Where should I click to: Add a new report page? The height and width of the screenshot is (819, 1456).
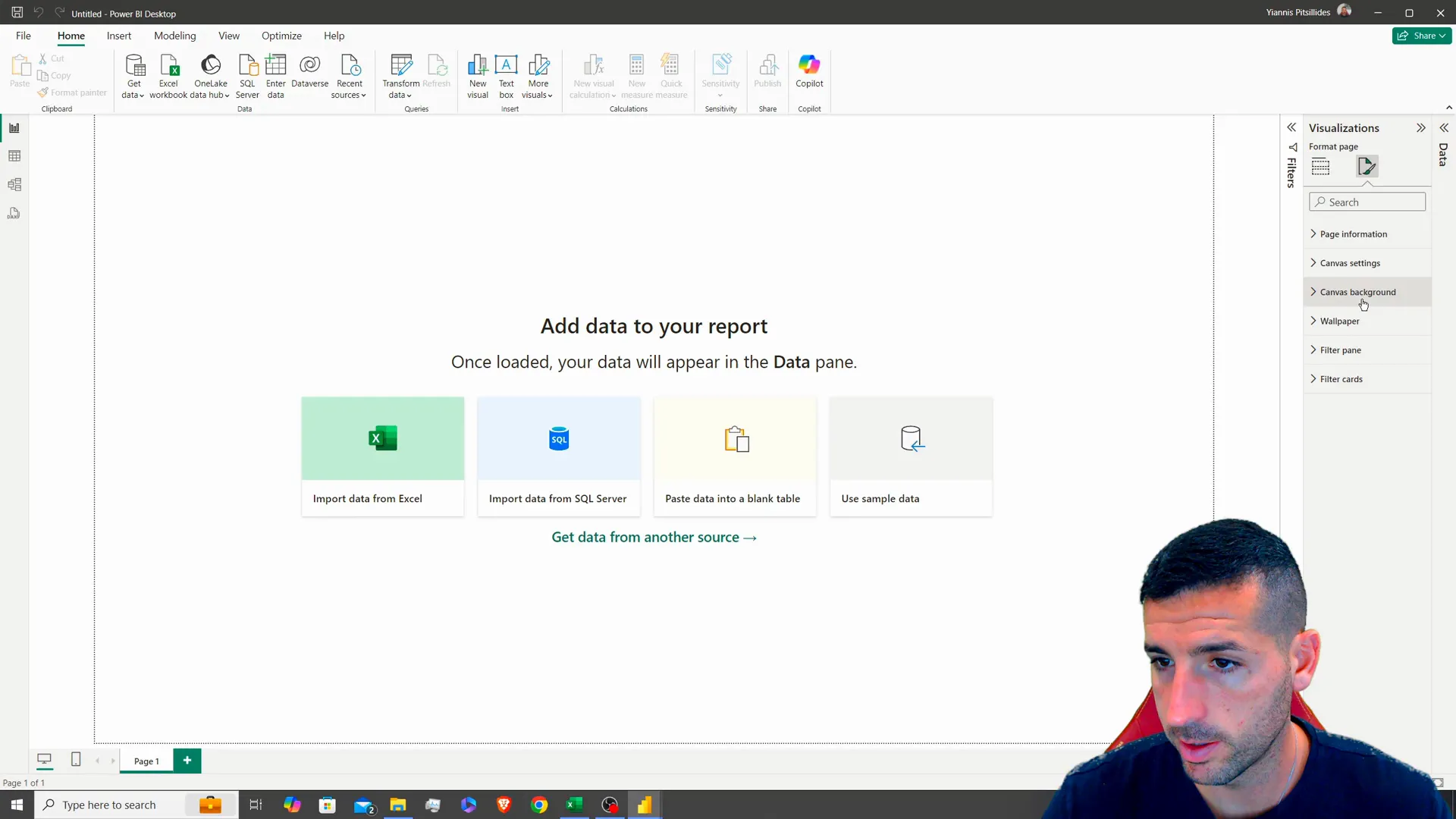[187, 761]
